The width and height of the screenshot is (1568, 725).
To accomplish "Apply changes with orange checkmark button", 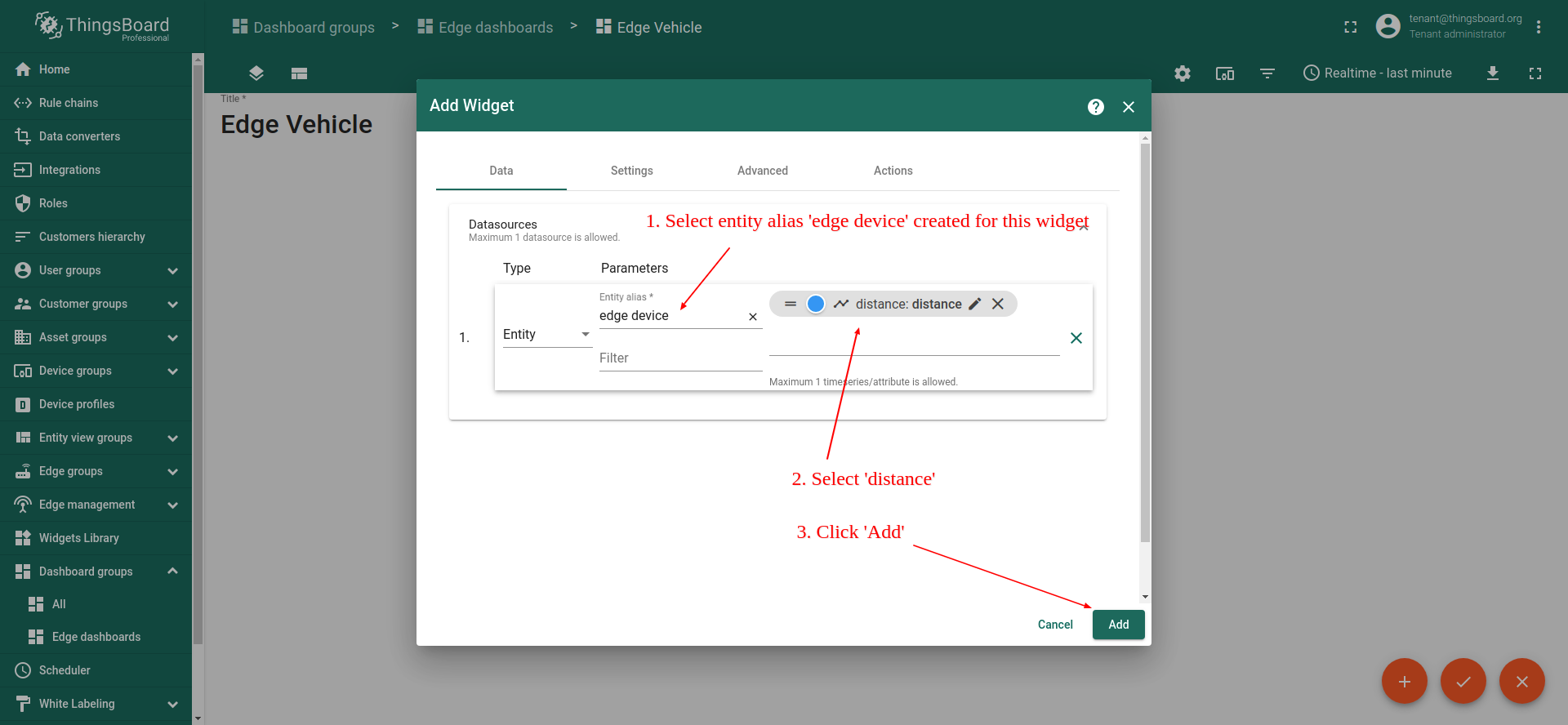I will 1463,681.
